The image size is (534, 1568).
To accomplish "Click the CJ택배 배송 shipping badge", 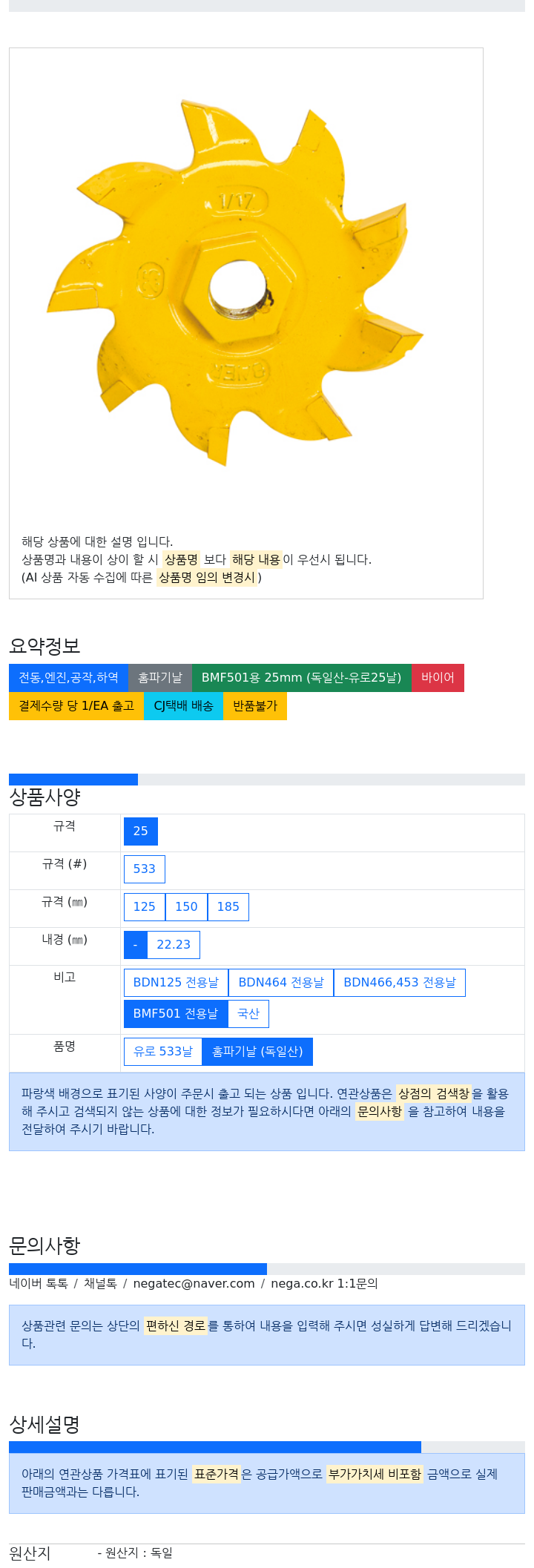I will (183, 706).
